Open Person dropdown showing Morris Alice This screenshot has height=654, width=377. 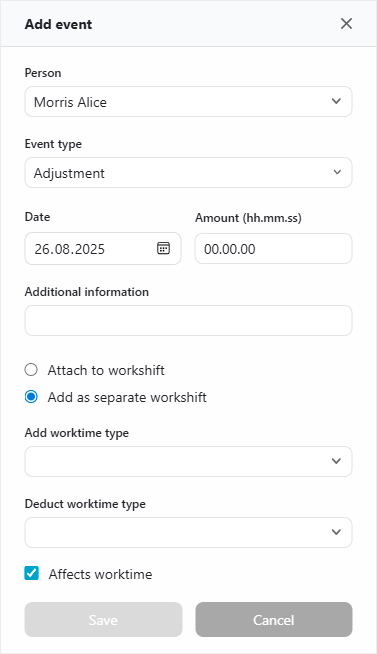coord(188,101)
